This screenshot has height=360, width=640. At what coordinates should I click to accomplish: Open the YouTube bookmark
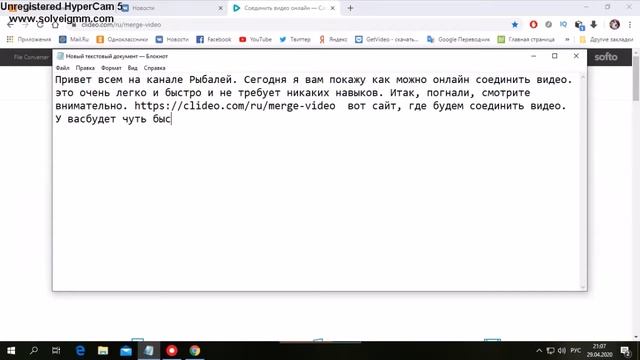256,39
